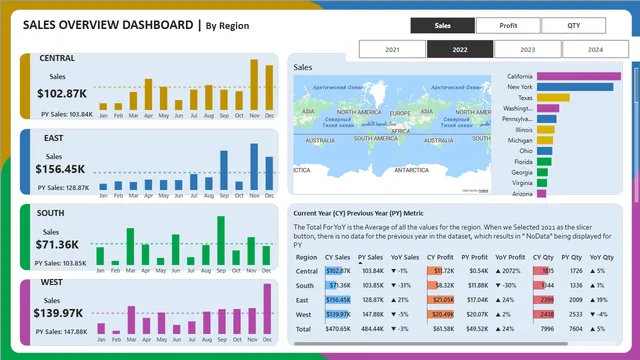Image resolution: width=640 pixels, height=360 pixels.
Task: Sort table by PY Qty column header
Action: coord(571,257)
